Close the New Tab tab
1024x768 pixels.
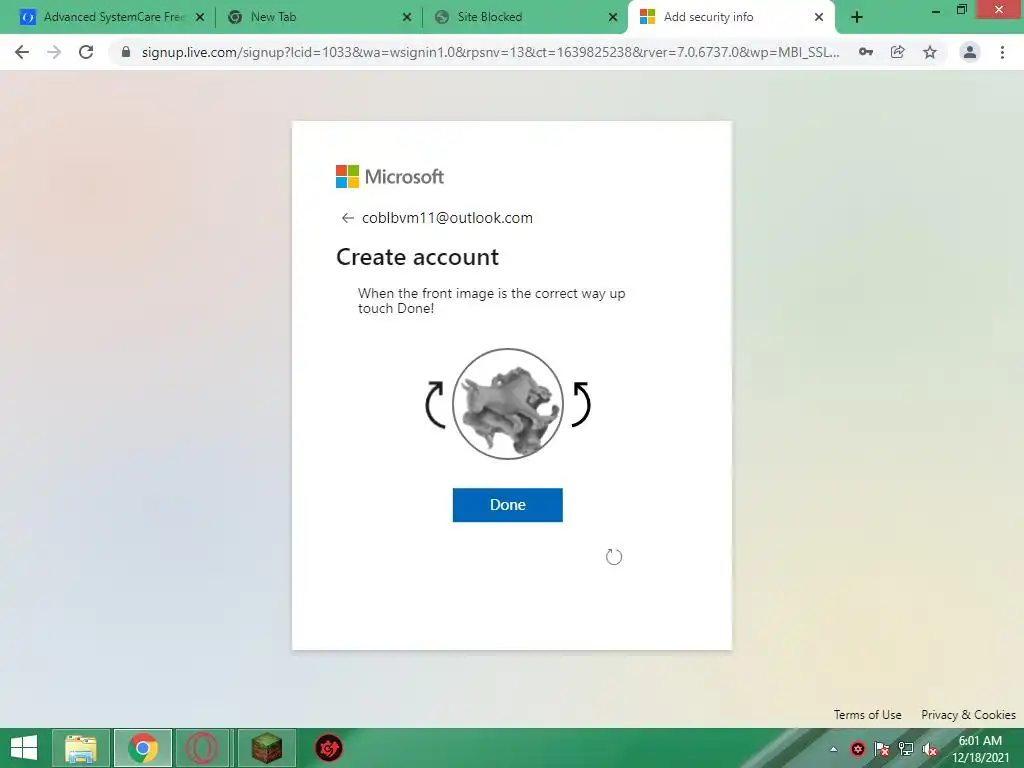tap(407, 17)
